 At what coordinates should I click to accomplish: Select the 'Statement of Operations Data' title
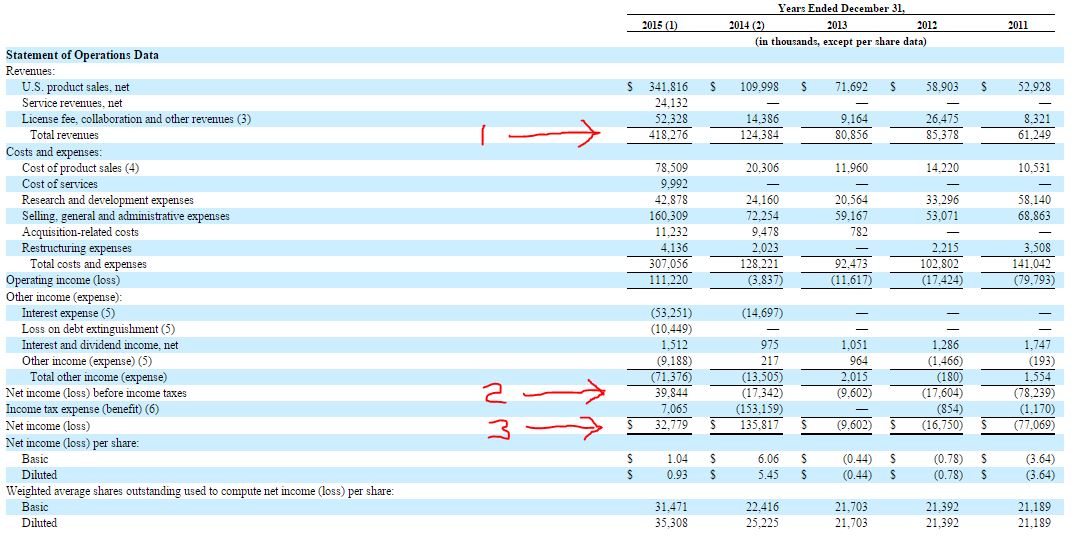82,55
